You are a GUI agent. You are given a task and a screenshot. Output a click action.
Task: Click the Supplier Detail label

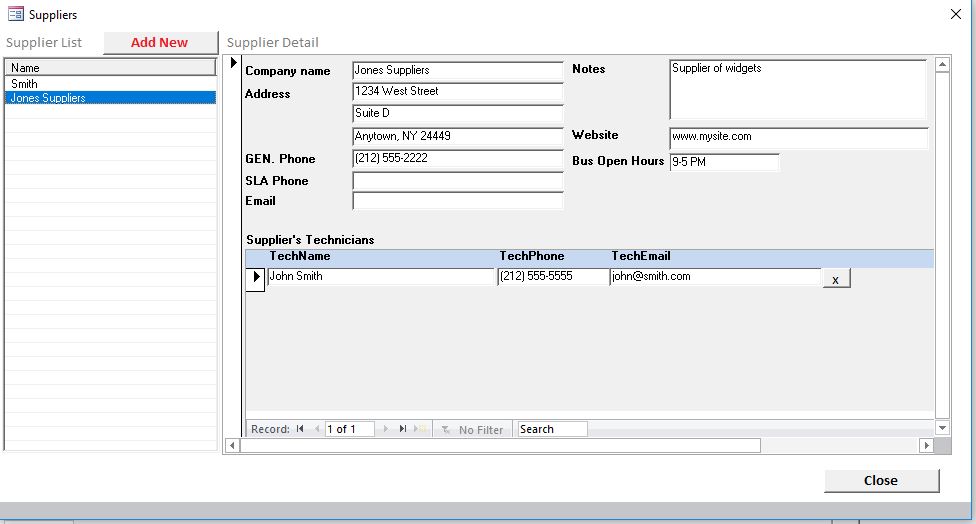(x=273, y=42)
